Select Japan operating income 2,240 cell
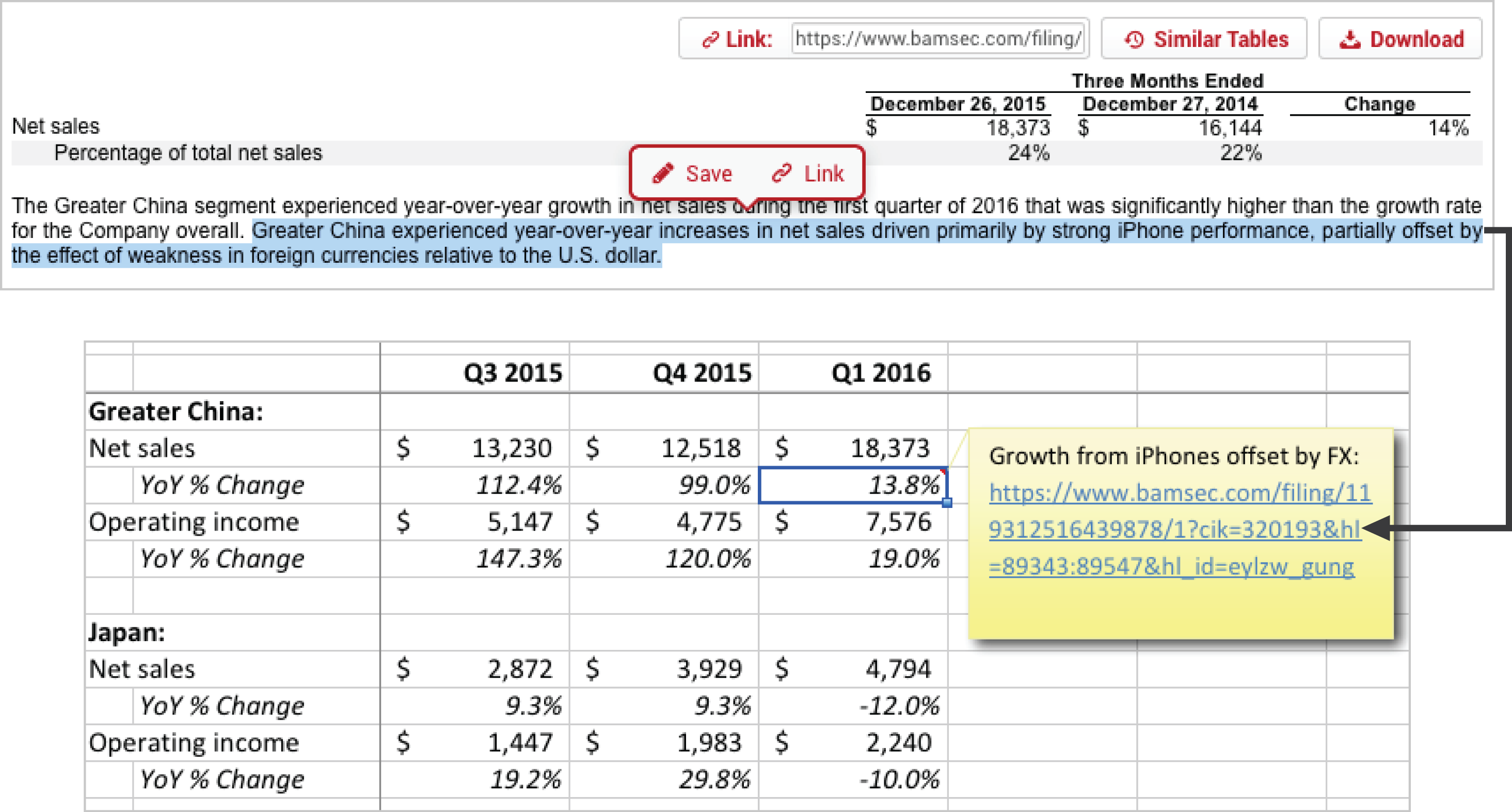The height and width of the screenshot is (812, 1512). pyautogui.click(x=853, y=743)
